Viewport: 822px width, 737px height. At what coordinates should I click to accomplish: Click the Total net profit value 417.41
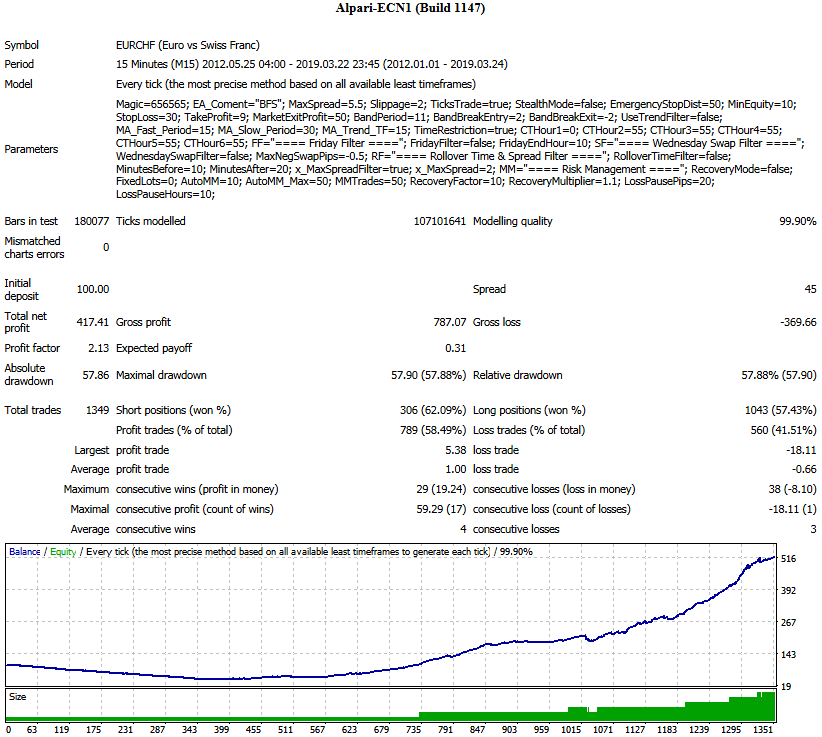[93, 322]
